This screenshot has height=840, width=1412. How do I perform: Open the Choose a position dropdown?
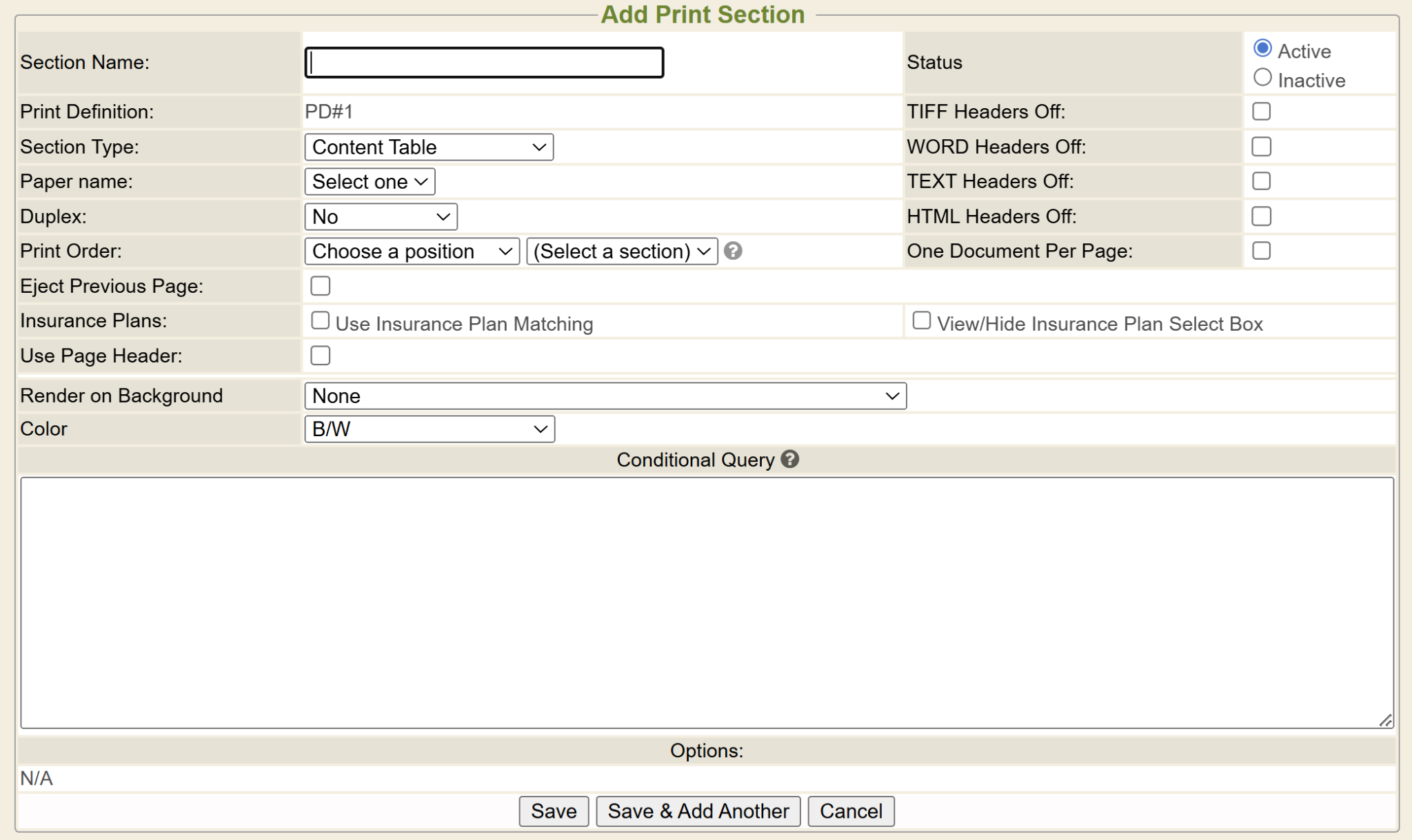412,252
